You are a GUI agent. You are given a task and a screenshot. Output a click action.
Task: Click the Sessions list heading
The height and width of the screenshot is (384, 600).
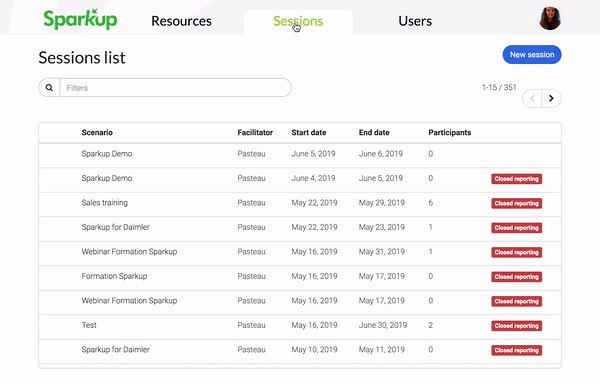82,58
